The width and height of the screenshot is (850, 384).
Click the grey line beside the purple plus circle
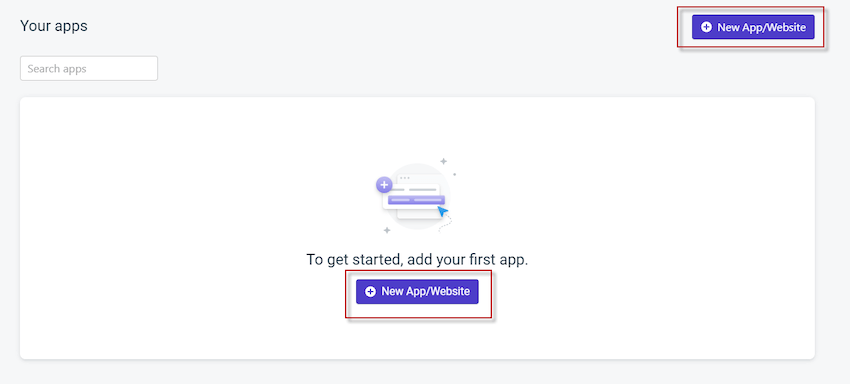pos(398,190)
